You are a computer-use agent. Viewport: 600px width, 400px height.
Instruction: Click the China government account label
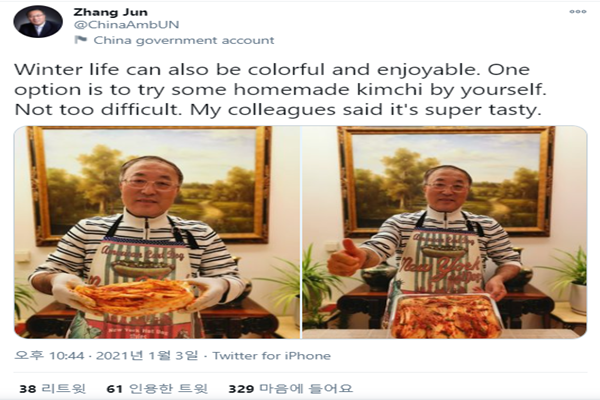(x=184, y=40)
